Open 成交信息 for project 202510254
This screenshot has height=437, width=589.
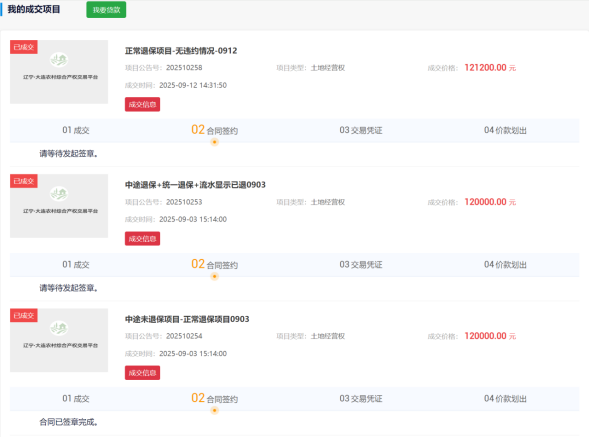pos(142,373)
